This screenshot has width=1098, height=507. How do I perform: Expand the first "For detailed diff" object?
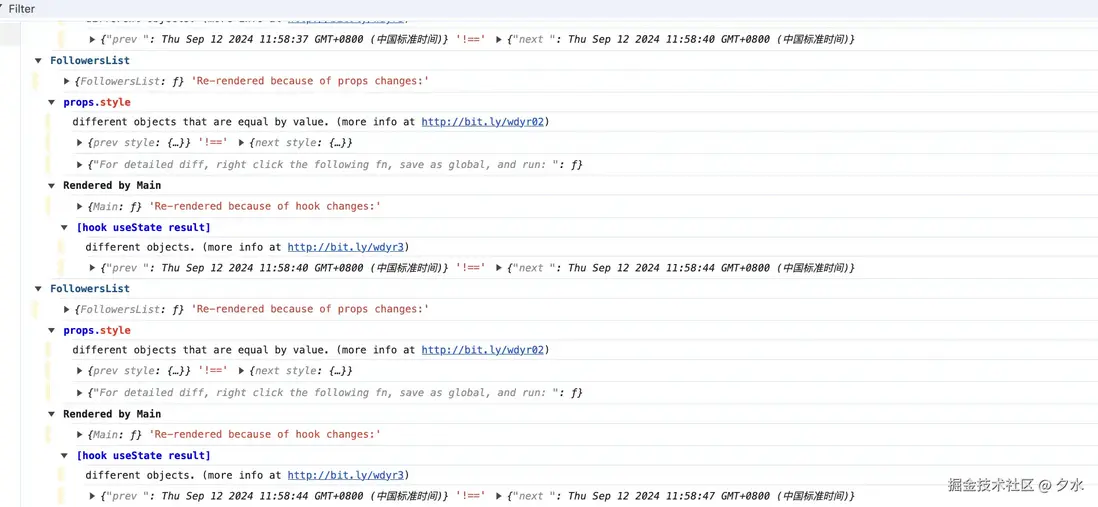80,165
